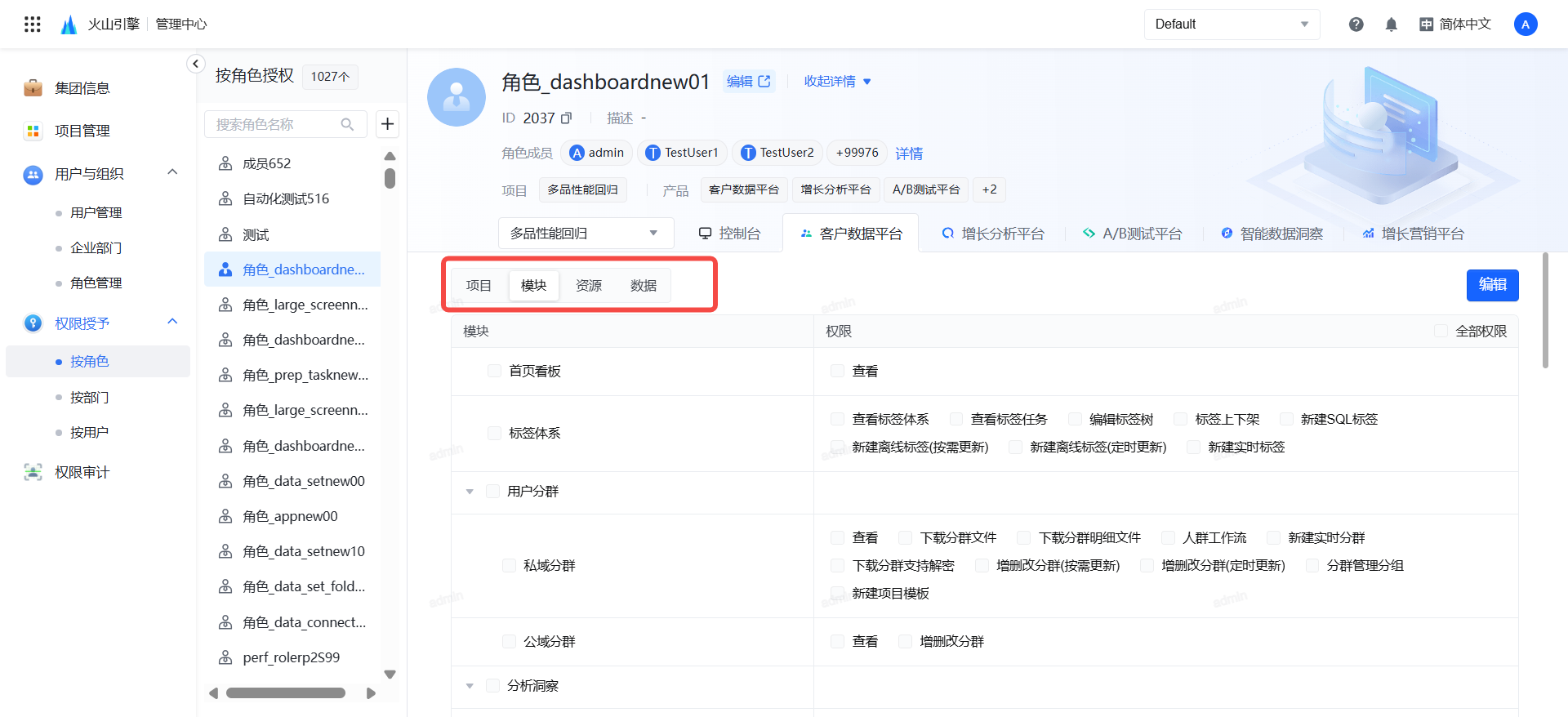Click the blue 编辑 button
Viewport: 1568px width, 717px height.
click(1492, 285)
